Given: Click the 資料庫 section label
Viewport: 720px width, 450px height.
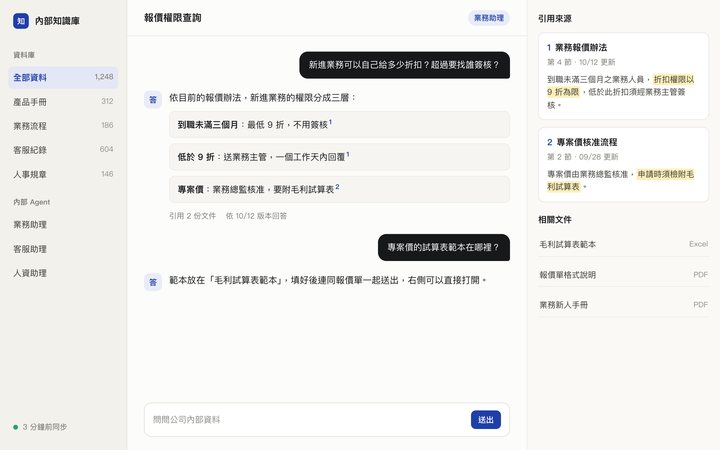Looking at the screenshot, I should 24,55.
